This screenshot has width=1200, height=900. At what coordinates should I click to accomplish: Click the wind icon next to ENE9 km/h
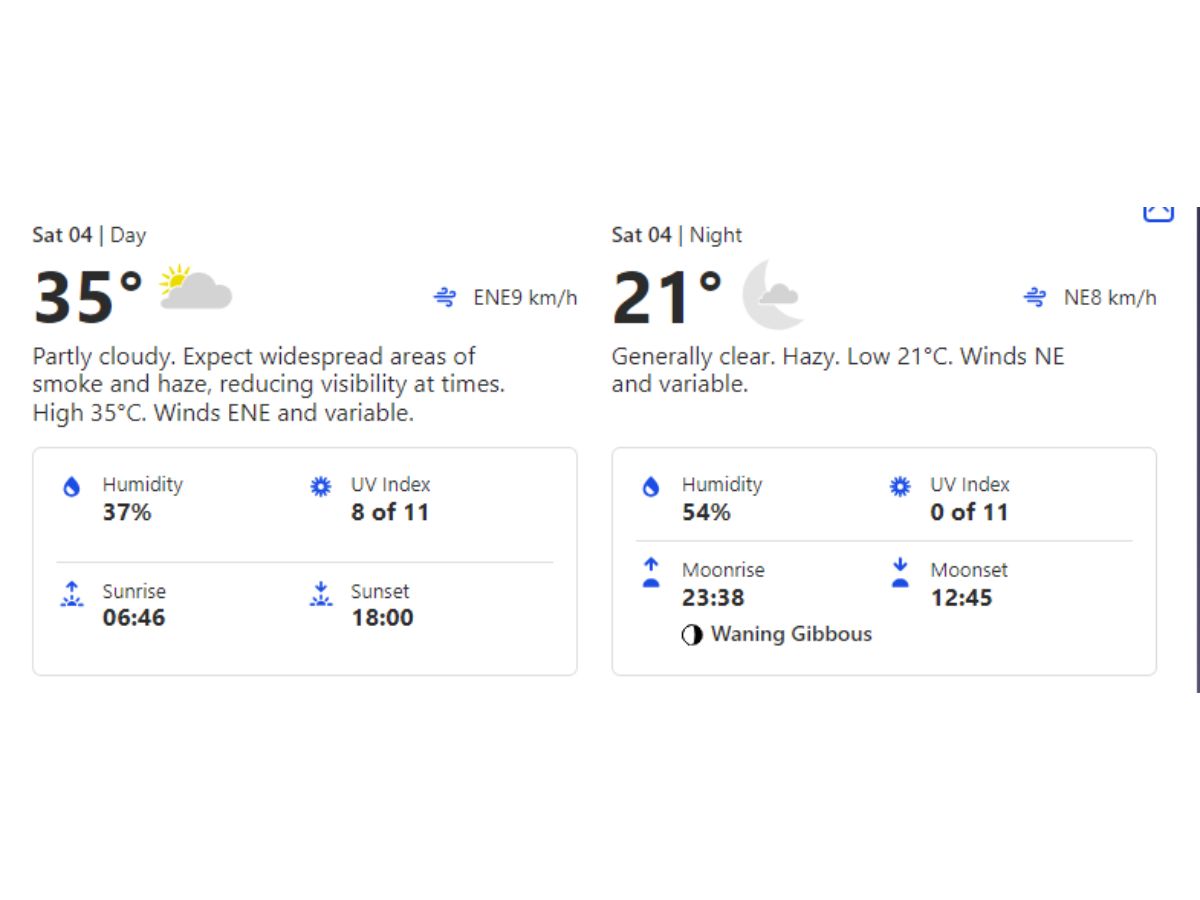pos(444,296)
